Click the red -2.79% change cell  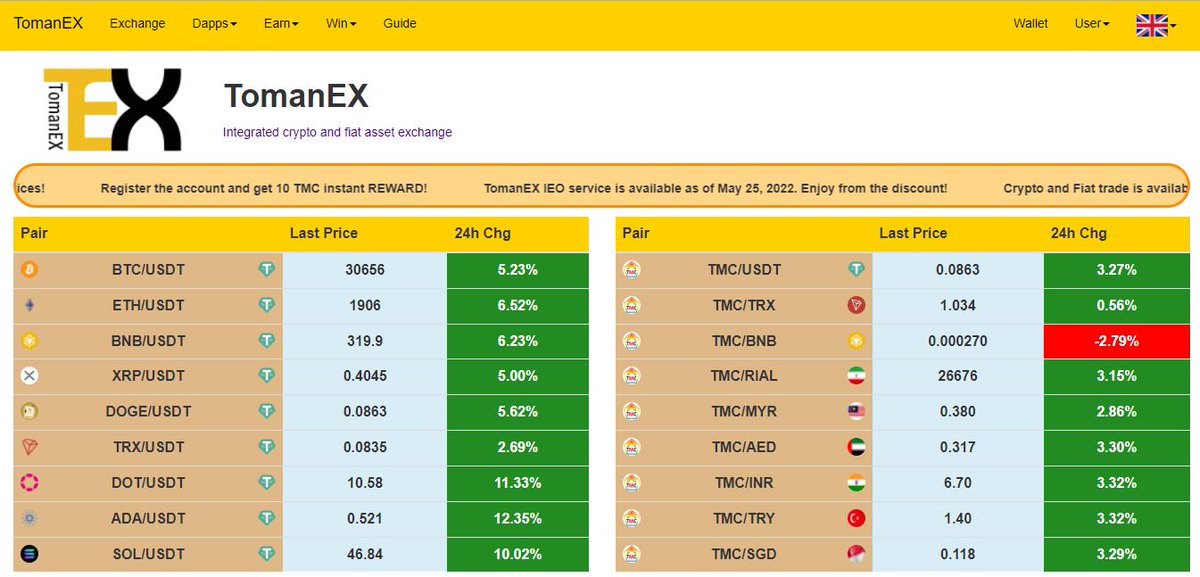tap(1116, 341)
